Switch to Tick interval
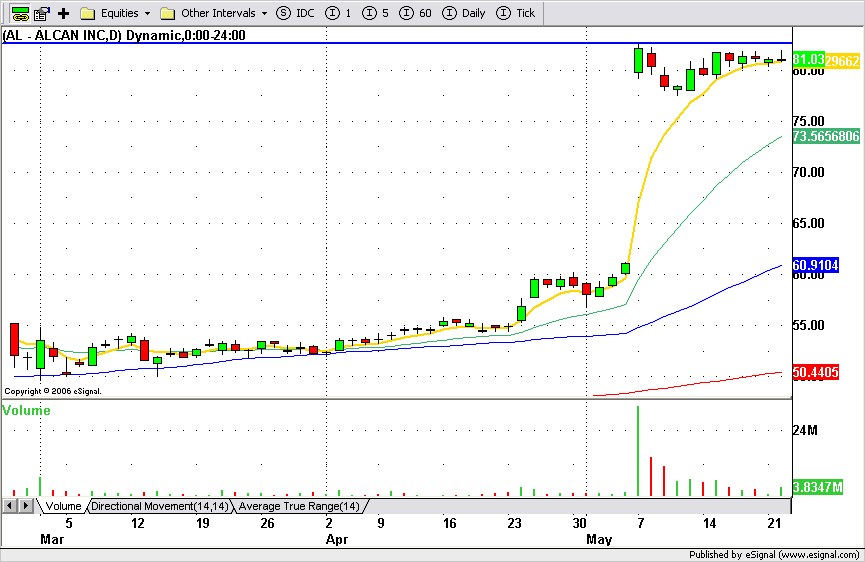The width and height of the screenshot is (865, 562). (516, 13)
